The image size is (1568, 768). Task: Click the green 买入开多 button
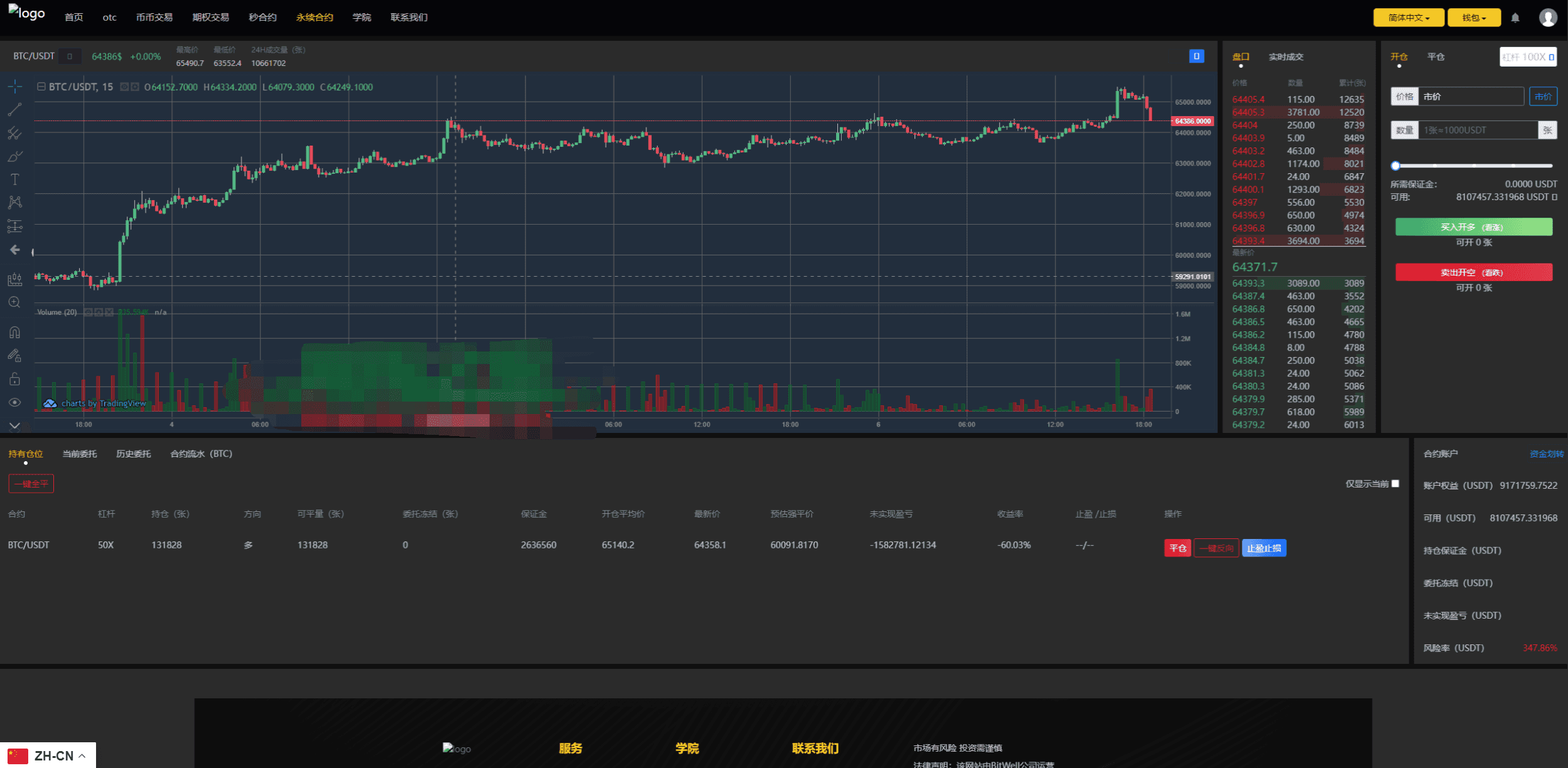pyautogui.click(x=1474, y=227)
